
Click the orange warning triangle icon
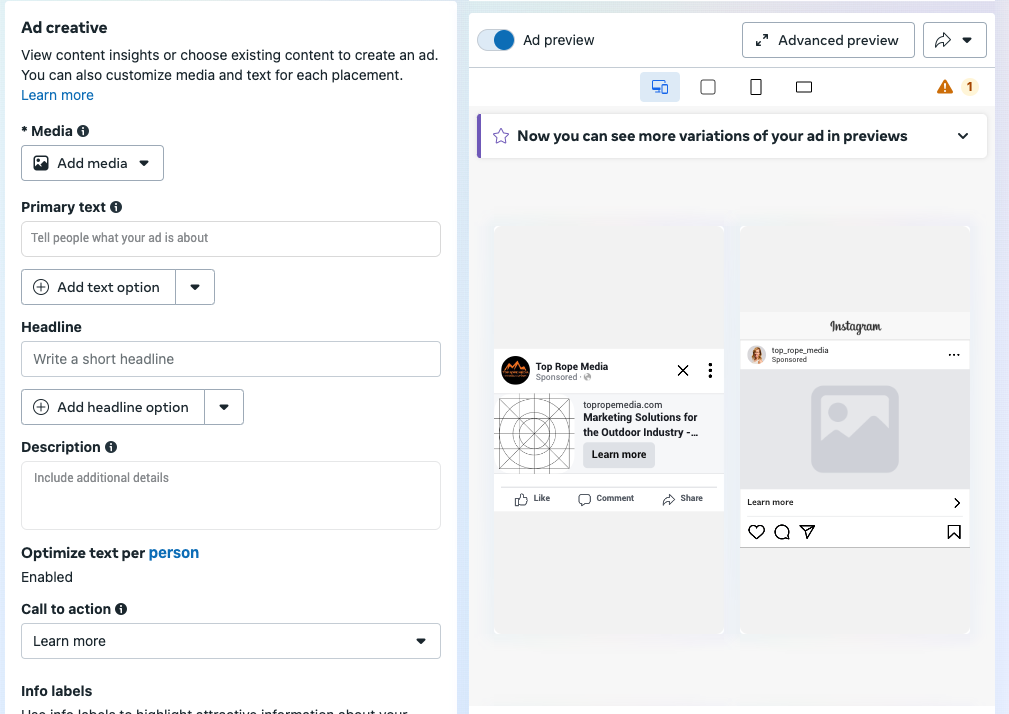(x=945, y=87)
